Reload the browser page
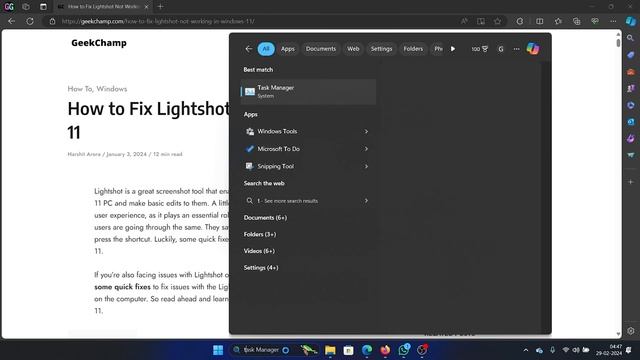 point(30,21)
